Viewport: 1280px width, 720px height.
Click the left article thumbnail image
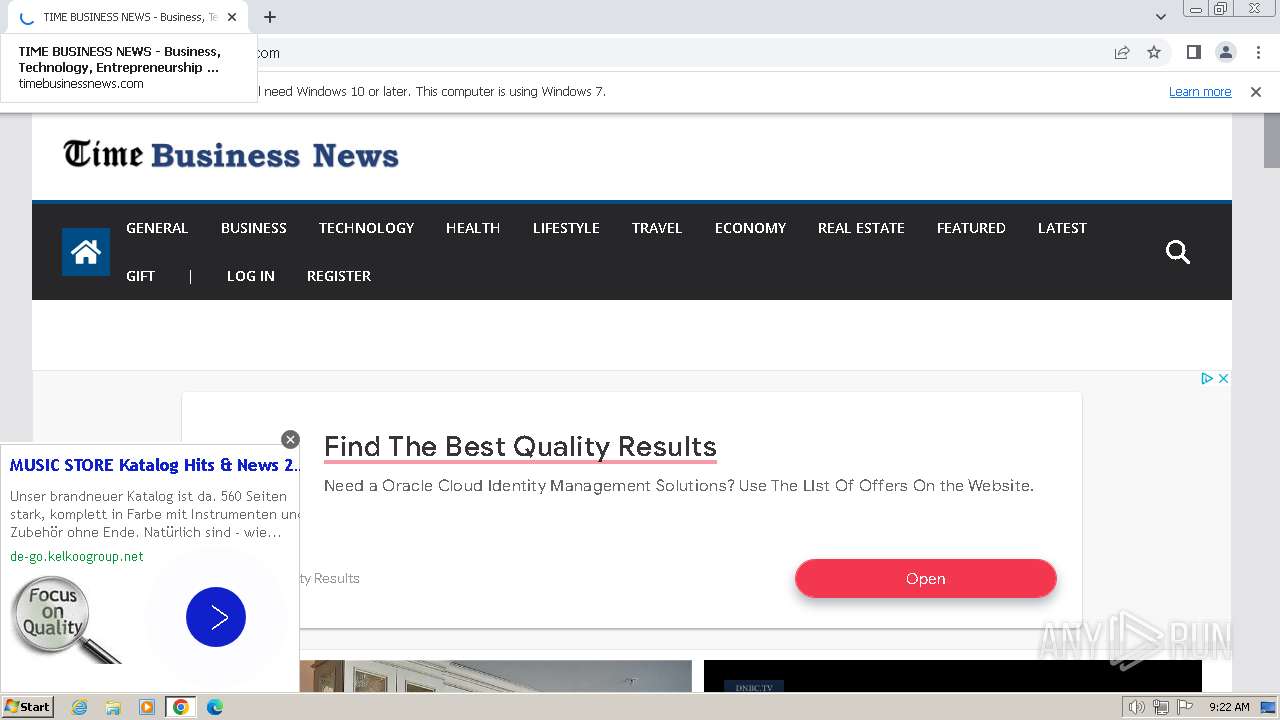495,676
